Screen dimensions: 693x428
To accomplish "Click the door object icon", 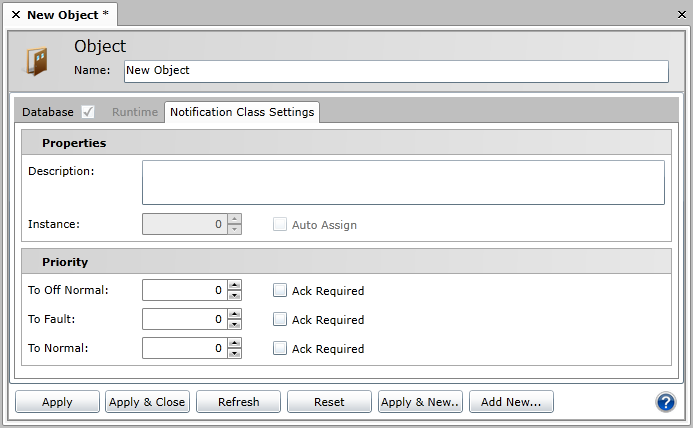I will click(37, 62).
